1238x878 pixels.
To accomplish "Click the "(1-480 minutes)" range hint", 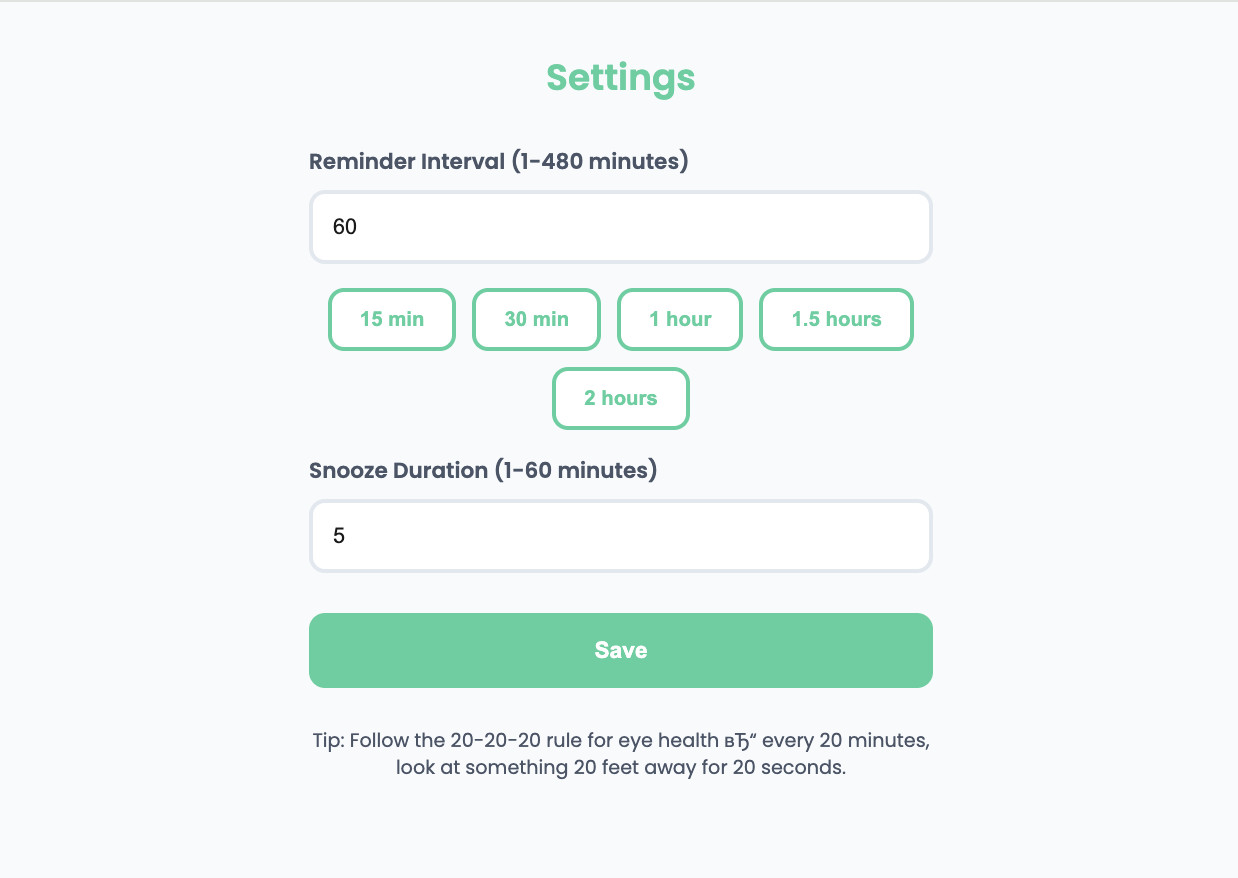I will coord(600,161).
